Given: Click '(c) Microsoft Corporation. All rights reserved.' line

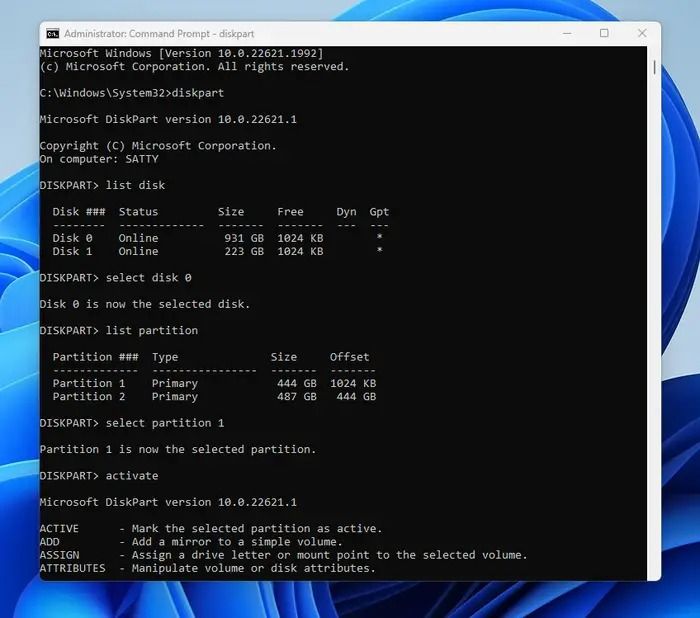Looking at the screenshot, I should (x=194, y=67).
